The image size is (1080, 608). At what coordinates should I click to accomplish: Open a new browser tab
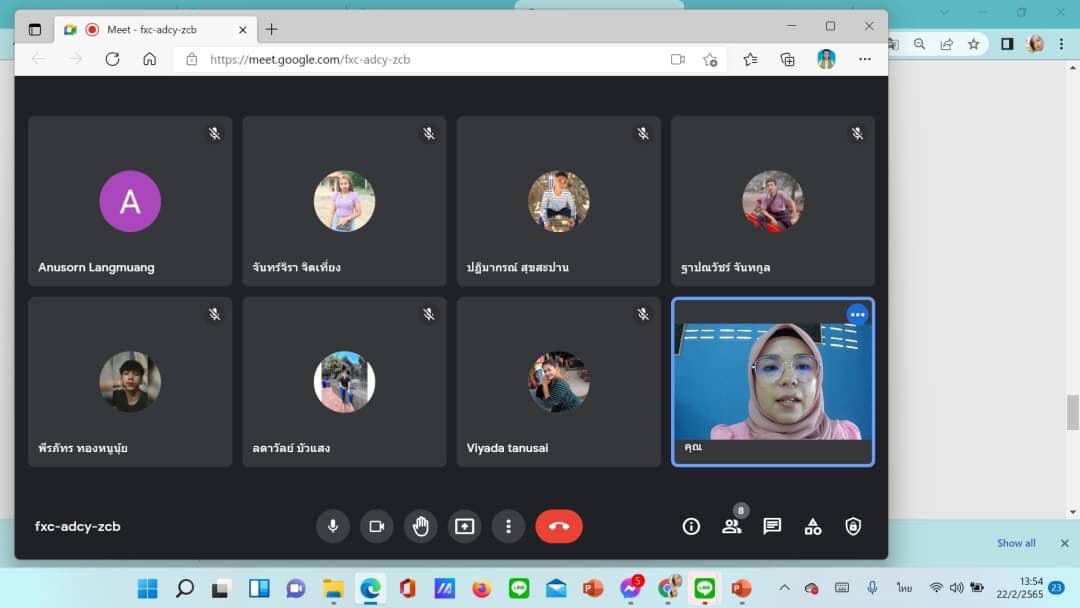pos(271,29)
